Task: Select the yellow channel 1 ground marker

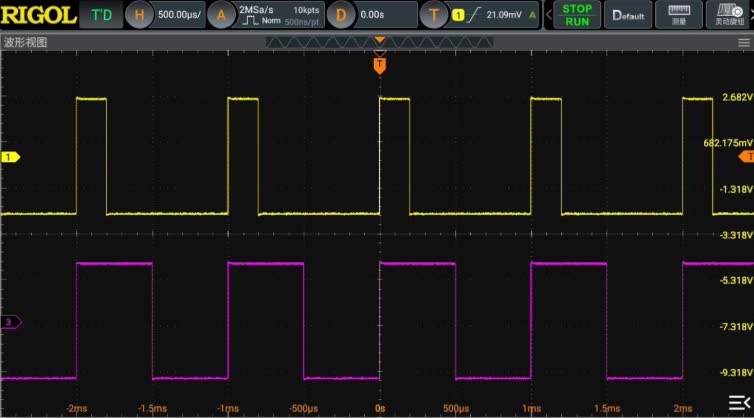Action: click(10, 157)
